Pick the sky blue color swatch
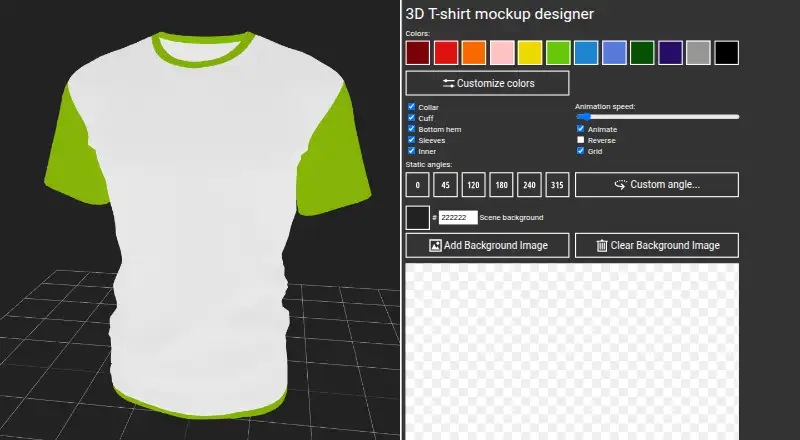 586,53
